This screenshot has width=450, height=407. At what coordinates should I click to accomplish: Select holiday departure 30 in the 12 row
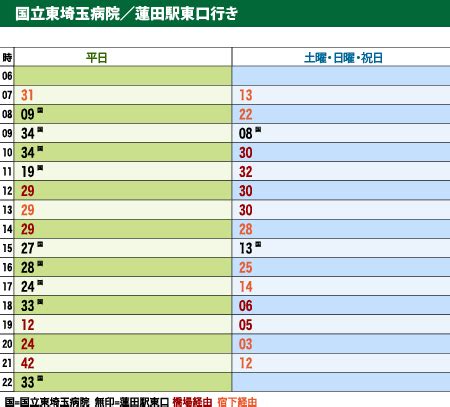click(246, 191)
